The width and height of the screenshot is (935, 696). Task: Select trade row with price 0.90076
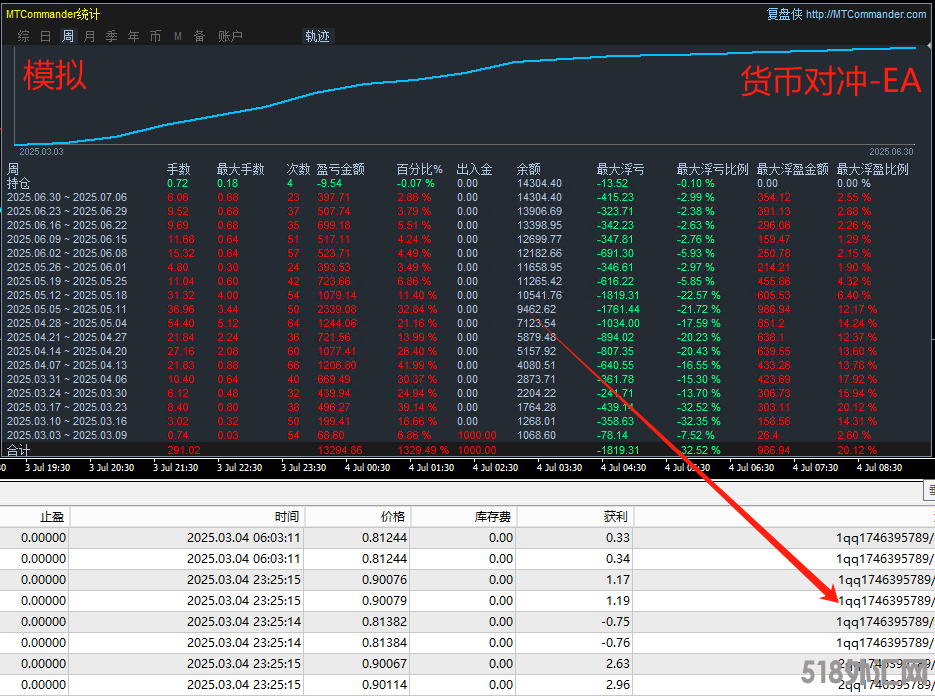468,580
